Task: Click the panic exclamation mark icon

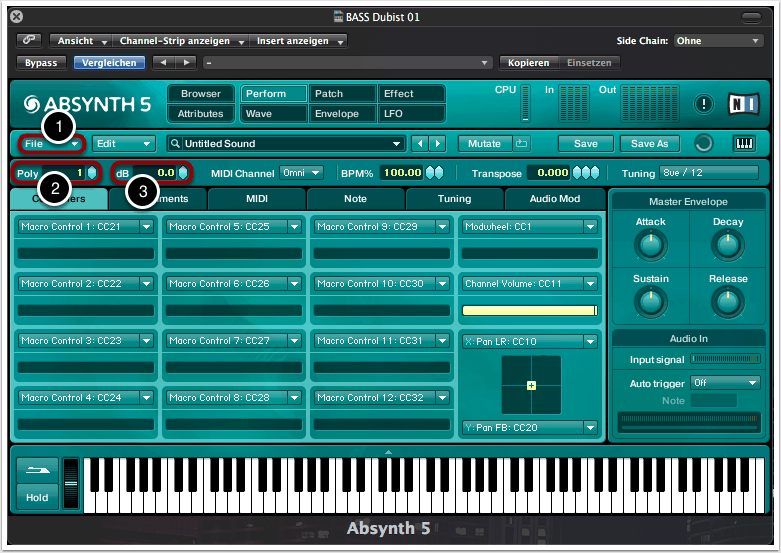Action: point(704,104)
